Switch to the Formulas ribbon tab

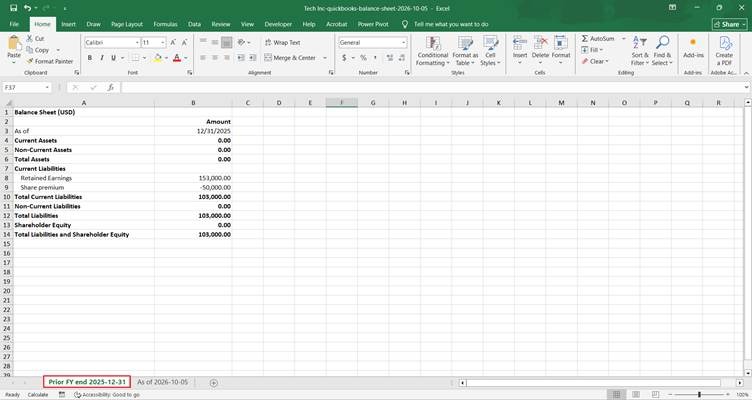click(165, 24)
